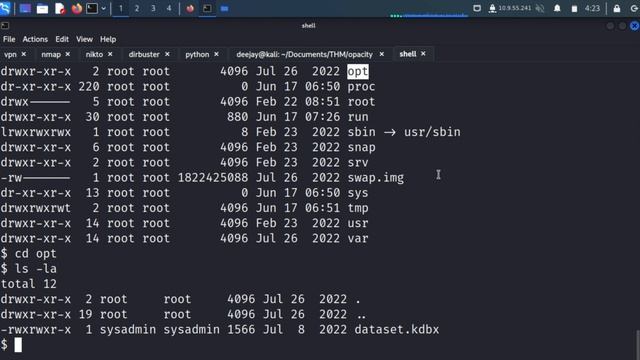Click 'dataset.kdbx' file name
The height and width of the screenshot is (360, 640).
point(396,330)
